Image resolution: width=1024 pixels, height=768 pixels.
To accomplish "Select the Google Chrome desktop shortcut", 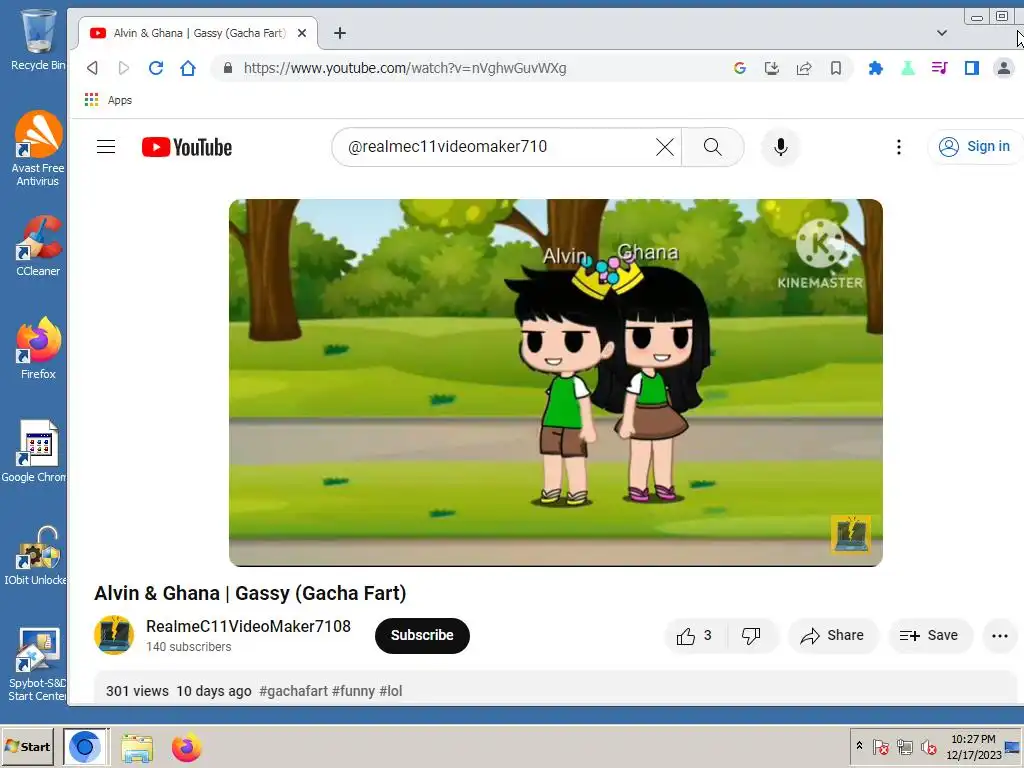I will tap(35, 452).
